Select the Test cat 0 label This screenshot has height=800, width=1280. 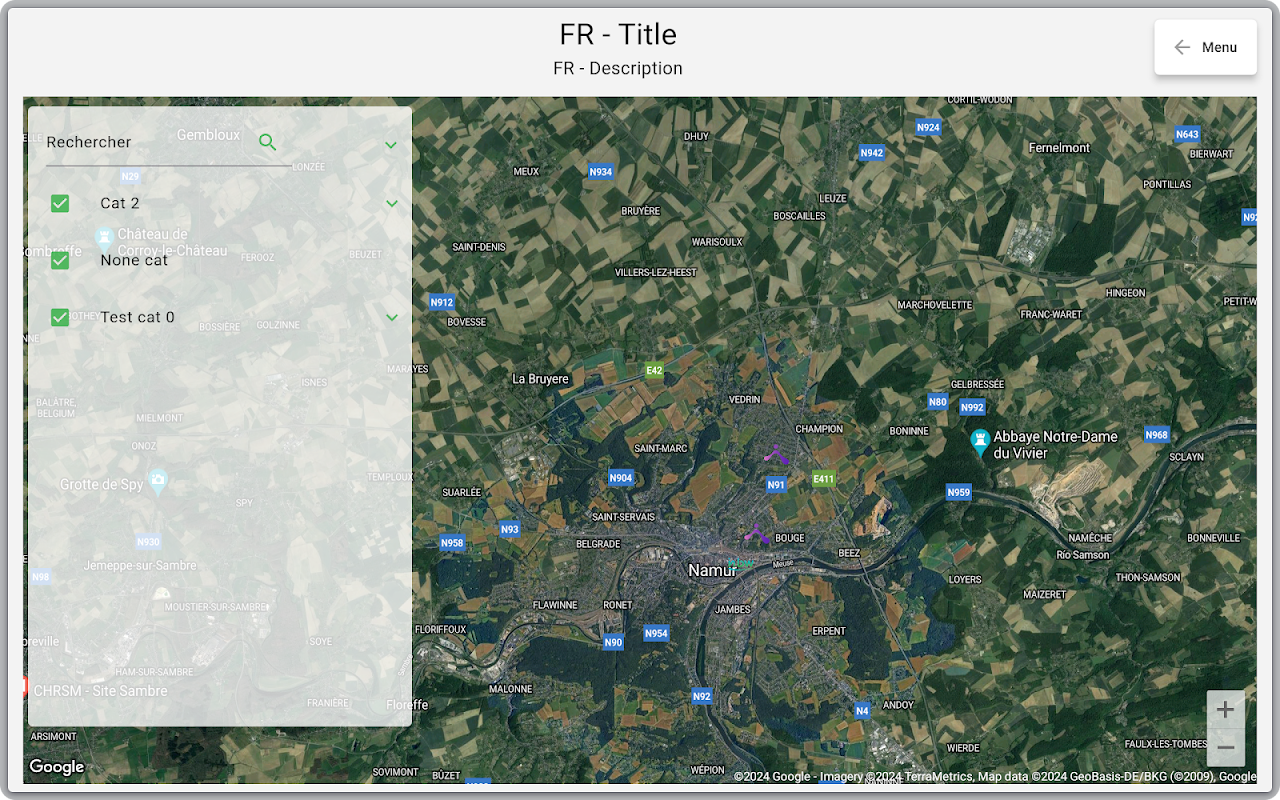coord(137,317)
